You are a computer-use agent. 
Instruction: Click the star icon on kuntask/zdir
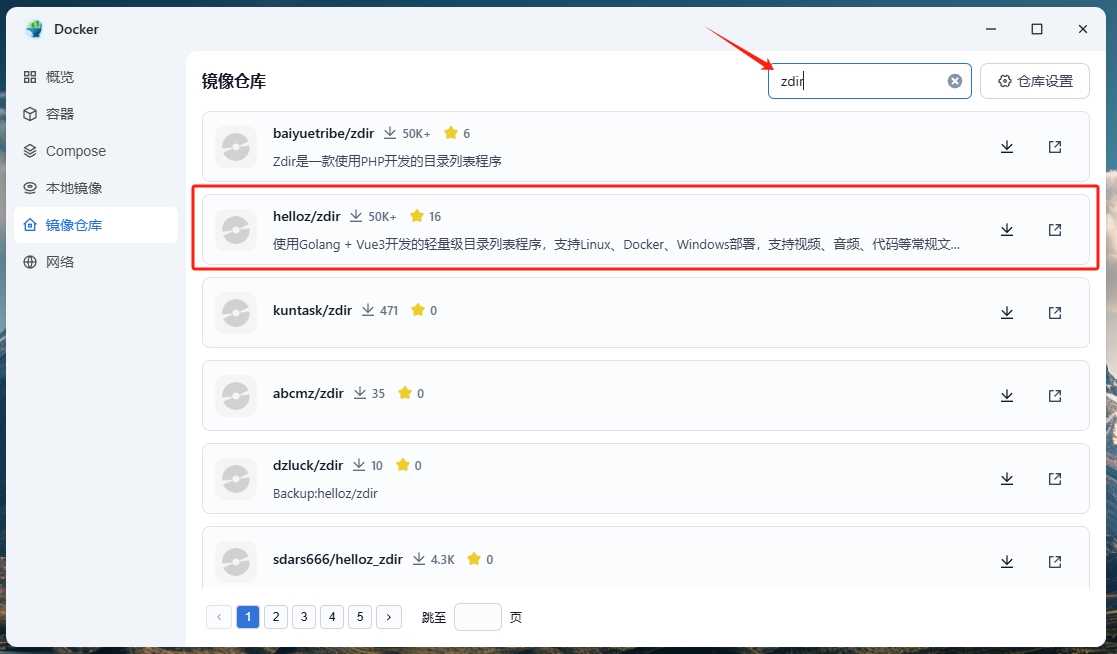(x=417, y=310)
